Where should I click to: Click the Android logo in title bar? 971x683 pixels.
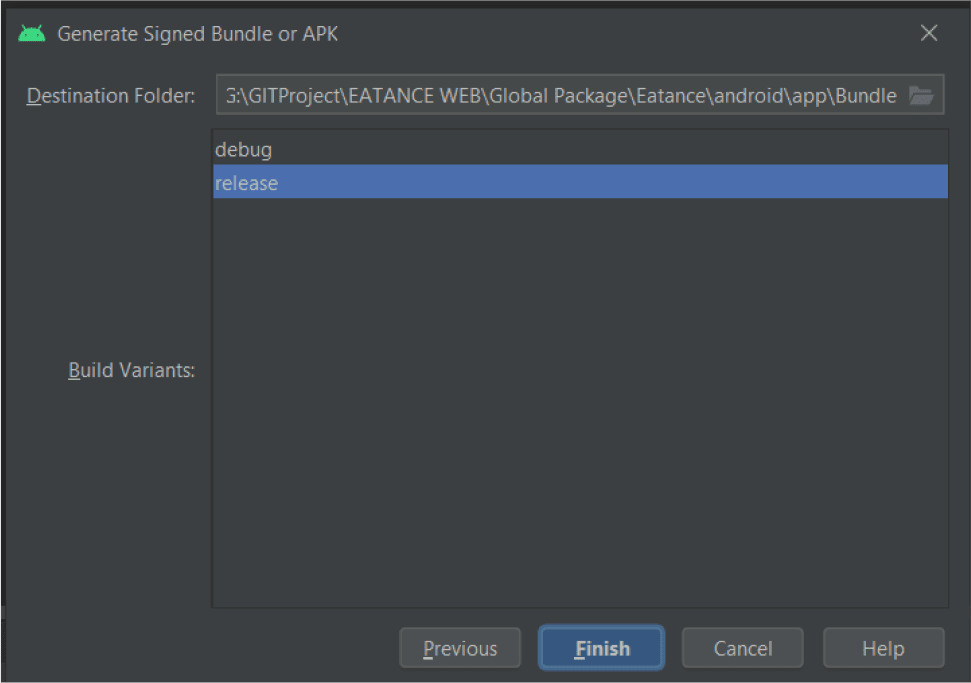point(32,34)
